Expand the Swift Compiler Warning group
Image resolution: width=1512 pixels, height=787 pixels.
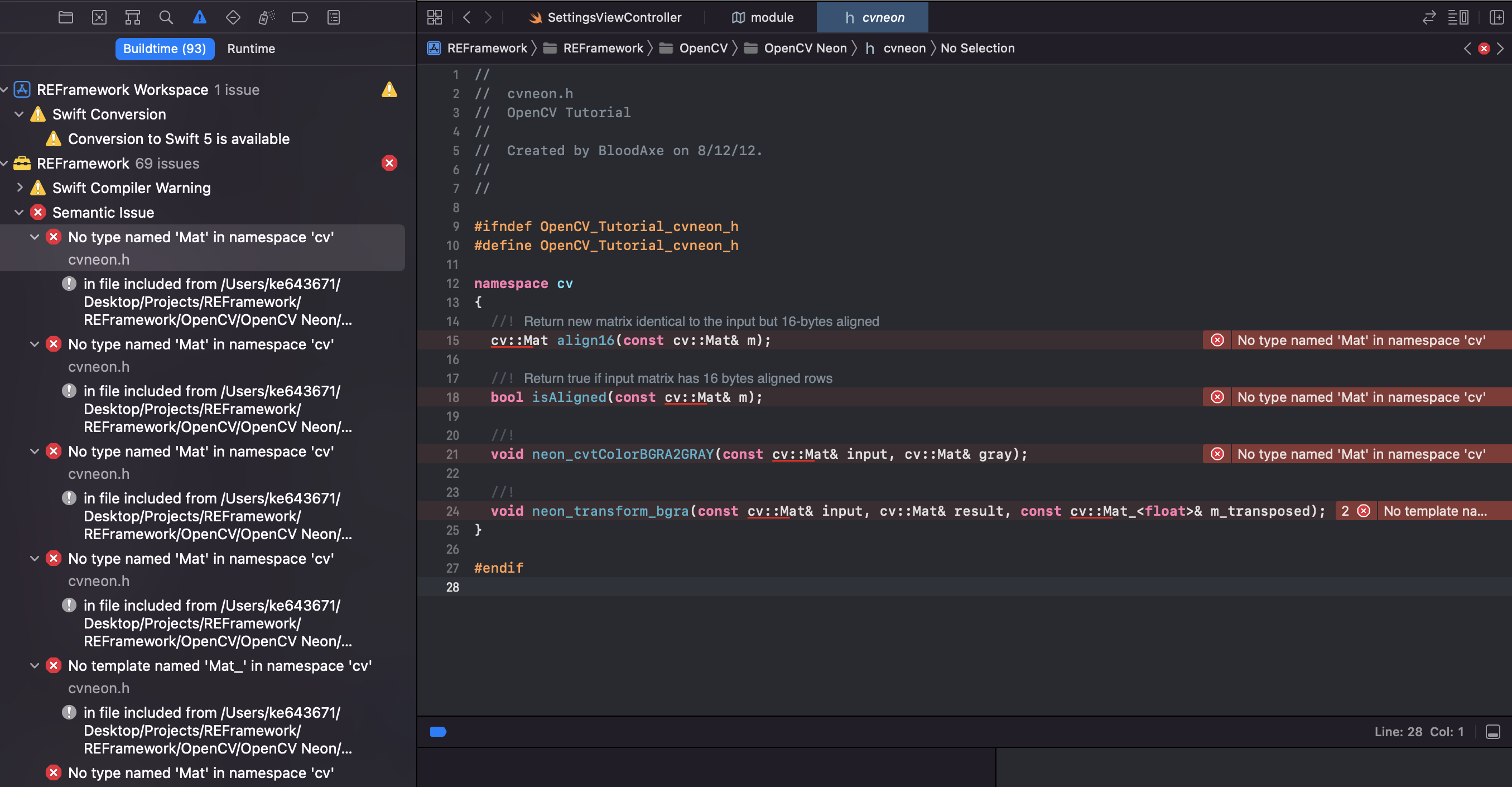click(20, 188)
